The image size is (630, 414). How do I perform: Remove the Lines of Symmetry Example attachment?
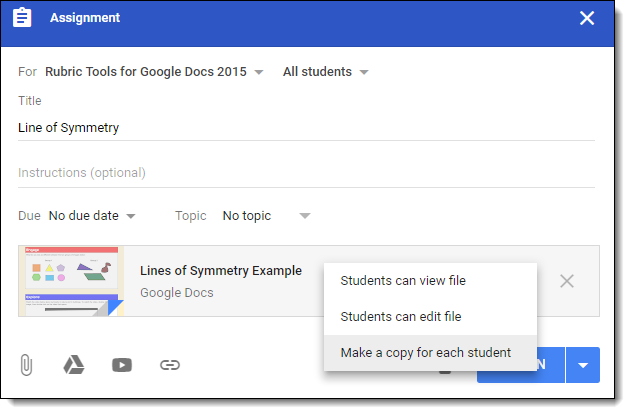[567, 281]
